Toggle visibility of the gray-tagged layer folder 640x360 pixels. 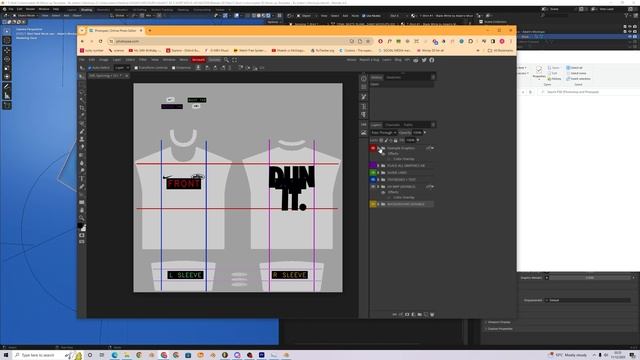click(373, 187)
